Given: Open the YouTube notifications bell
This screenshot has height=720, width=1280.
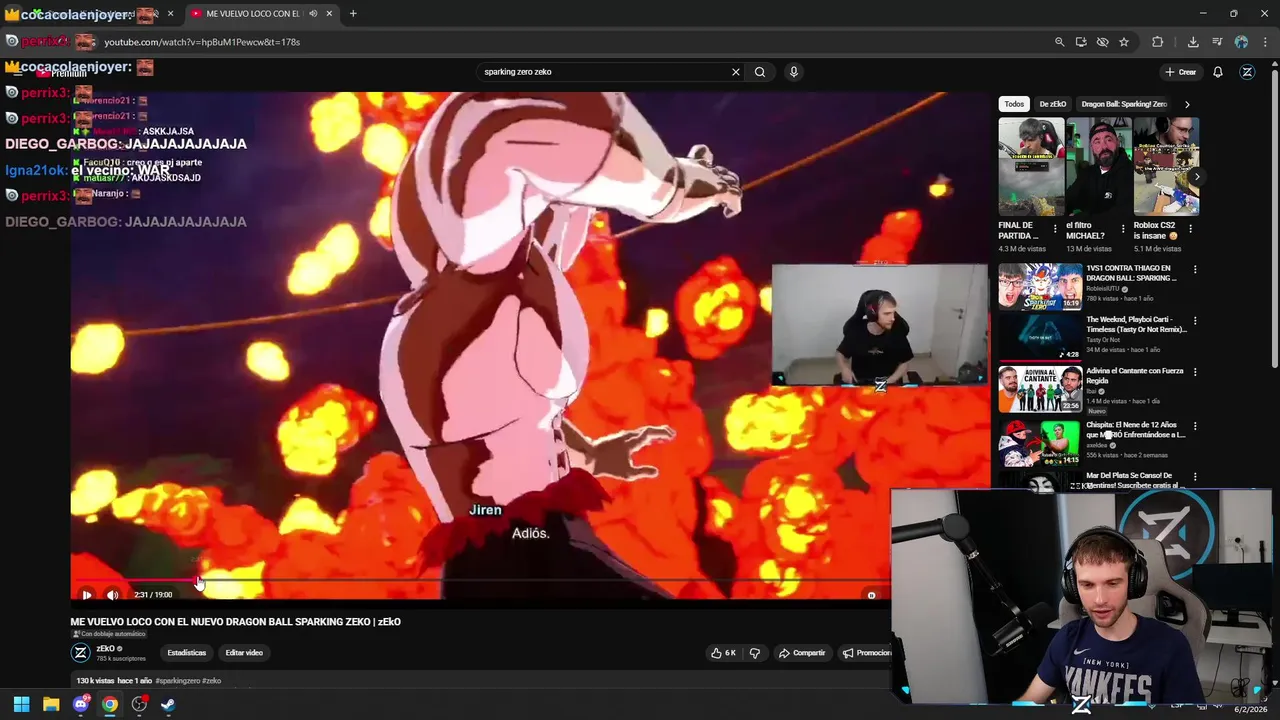Looking at the screenshot, I should coord(1218,72).
